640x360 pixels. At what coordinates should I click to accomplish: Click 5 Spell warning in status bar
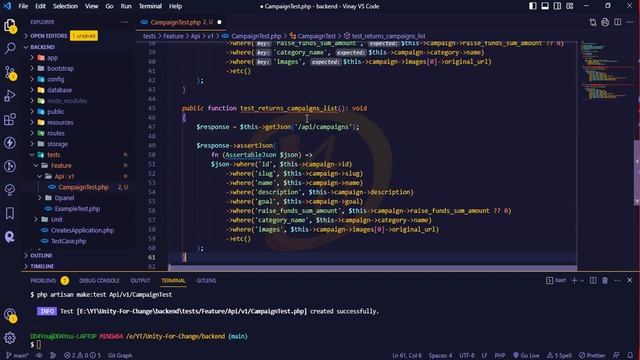pyautogui.click(x=559, y=356)
